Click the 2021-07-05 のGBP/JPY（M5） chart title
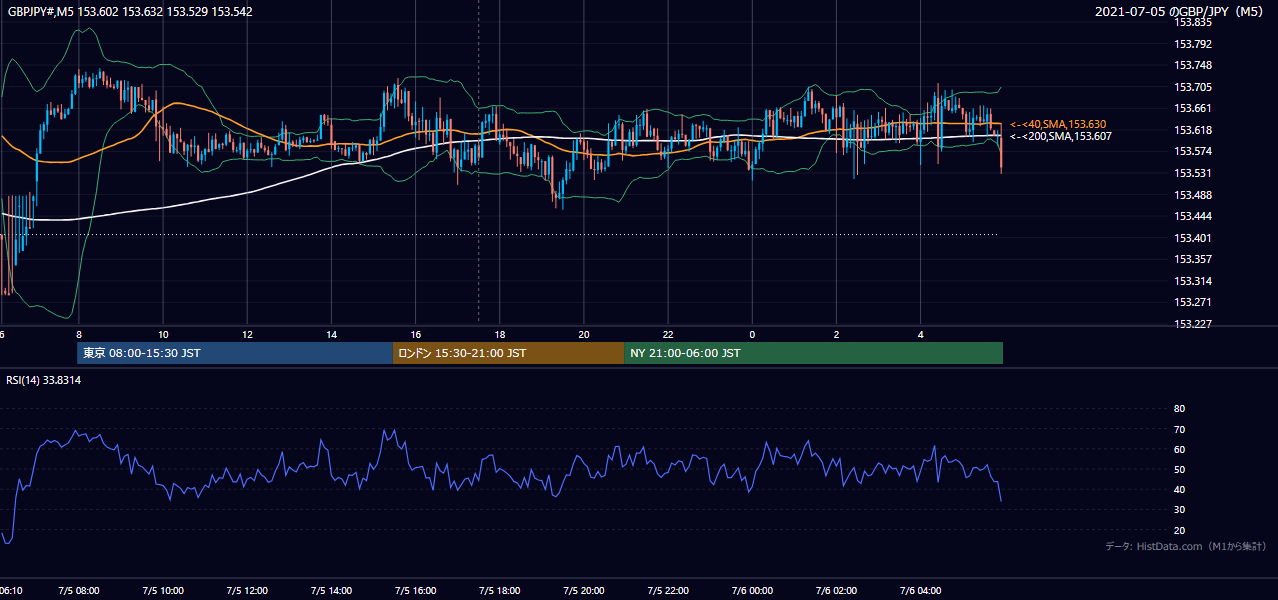Screen dimensions: 1278x600 (1181, 12)
